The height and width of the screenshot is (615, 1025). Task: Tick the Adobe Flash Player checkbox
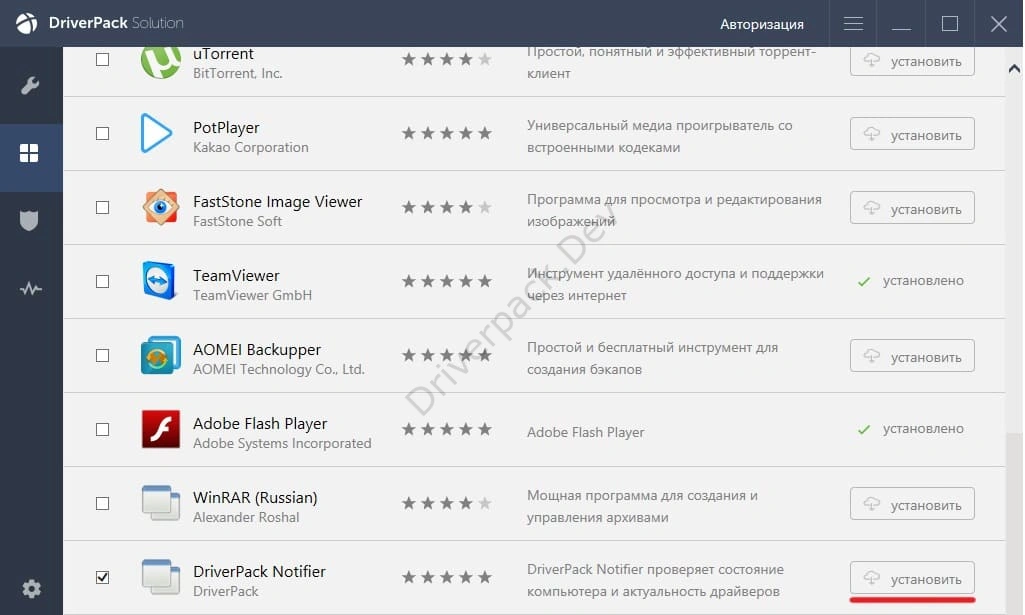103,429
